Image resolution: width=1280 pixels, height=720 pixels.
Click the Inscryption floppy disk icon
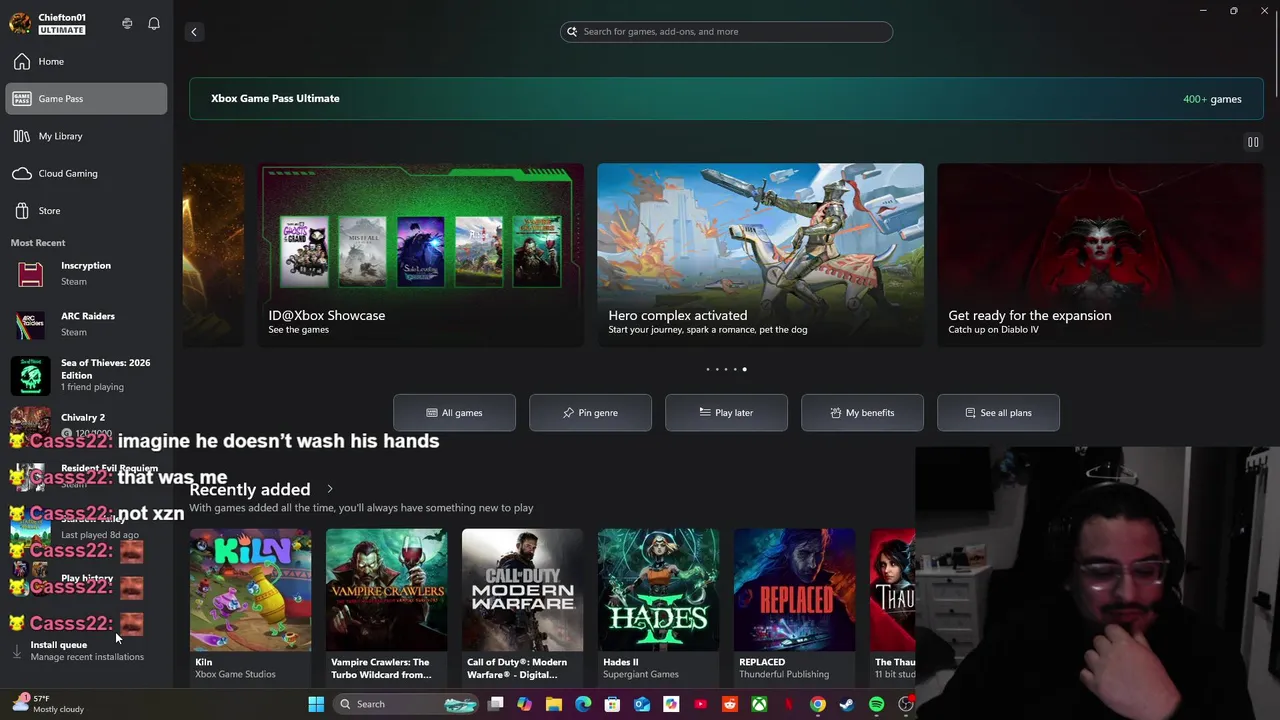(30, 273)
